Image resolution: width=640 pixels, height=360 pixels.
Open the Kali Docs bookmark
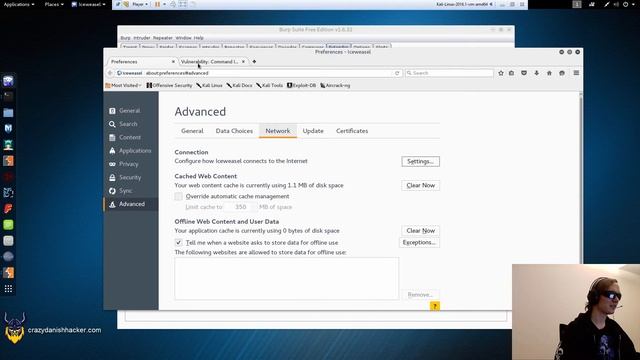pos(240,85)
